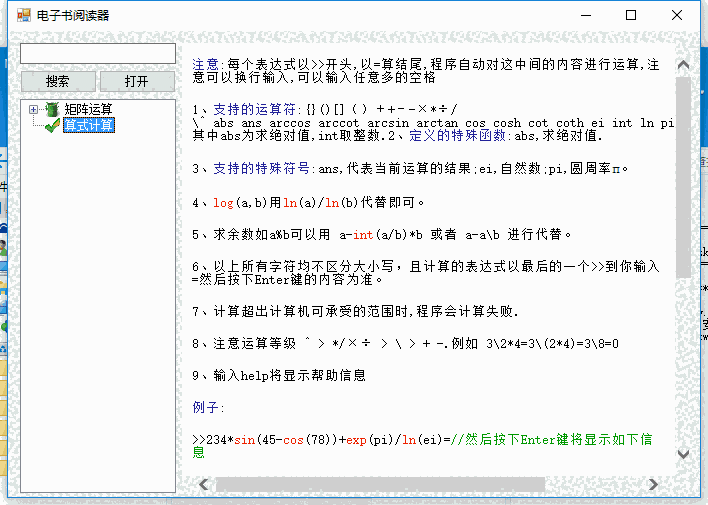Click the vertical scrollbar up arrow
Viewport: 708px width, 505px height.
pos(683,65)
